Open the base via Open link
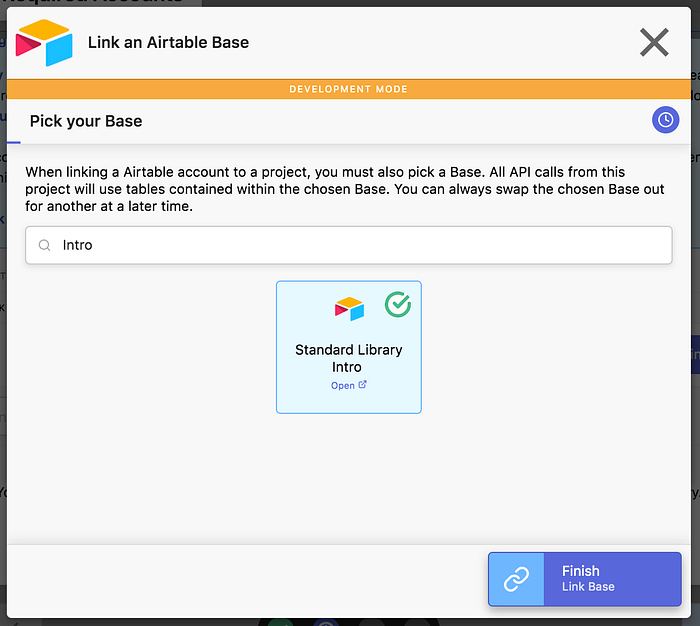Viewport: 700px width, 626px height. 349,385
